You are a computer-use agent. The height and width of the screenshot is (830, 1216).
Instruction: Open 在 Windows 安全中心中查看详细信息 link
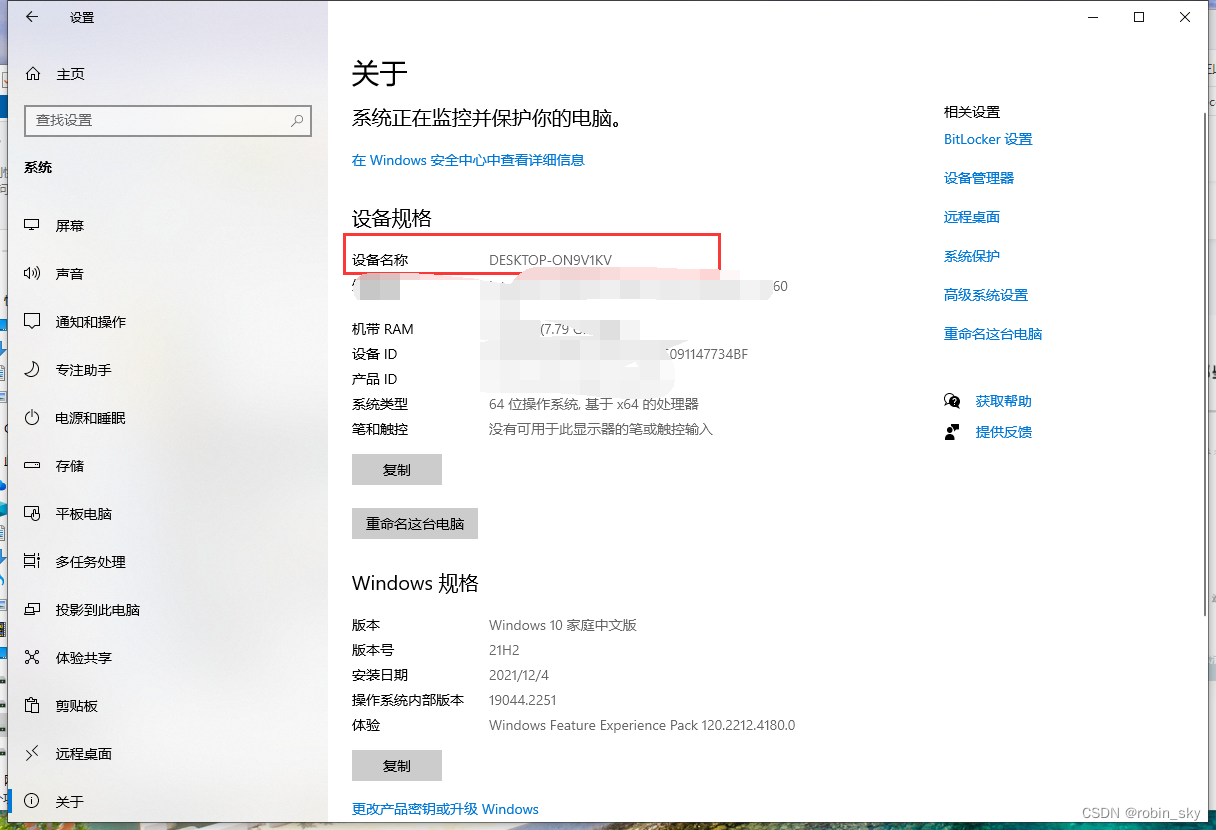point(468,160)
